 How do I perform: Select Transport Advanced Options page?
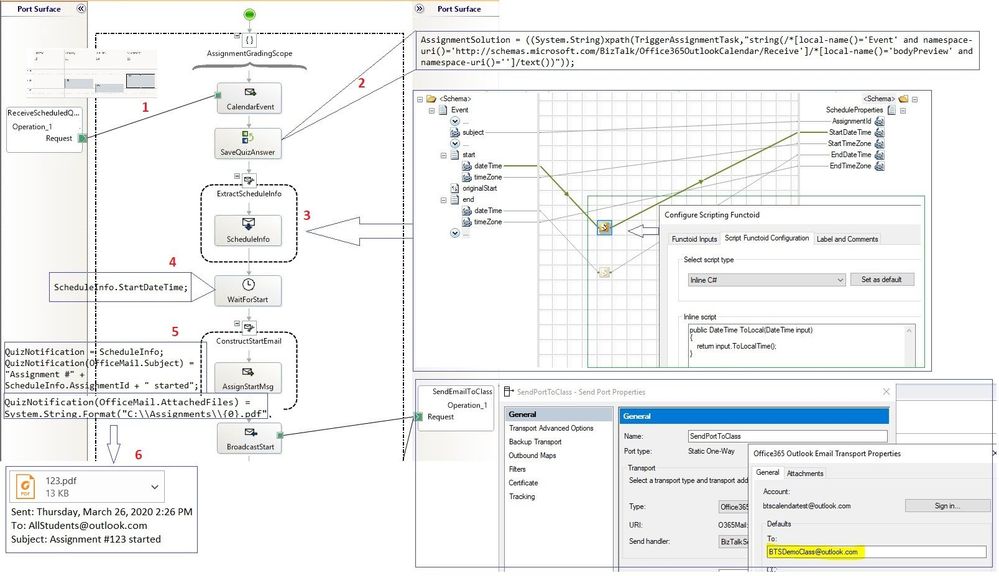[x=551, y=428]
